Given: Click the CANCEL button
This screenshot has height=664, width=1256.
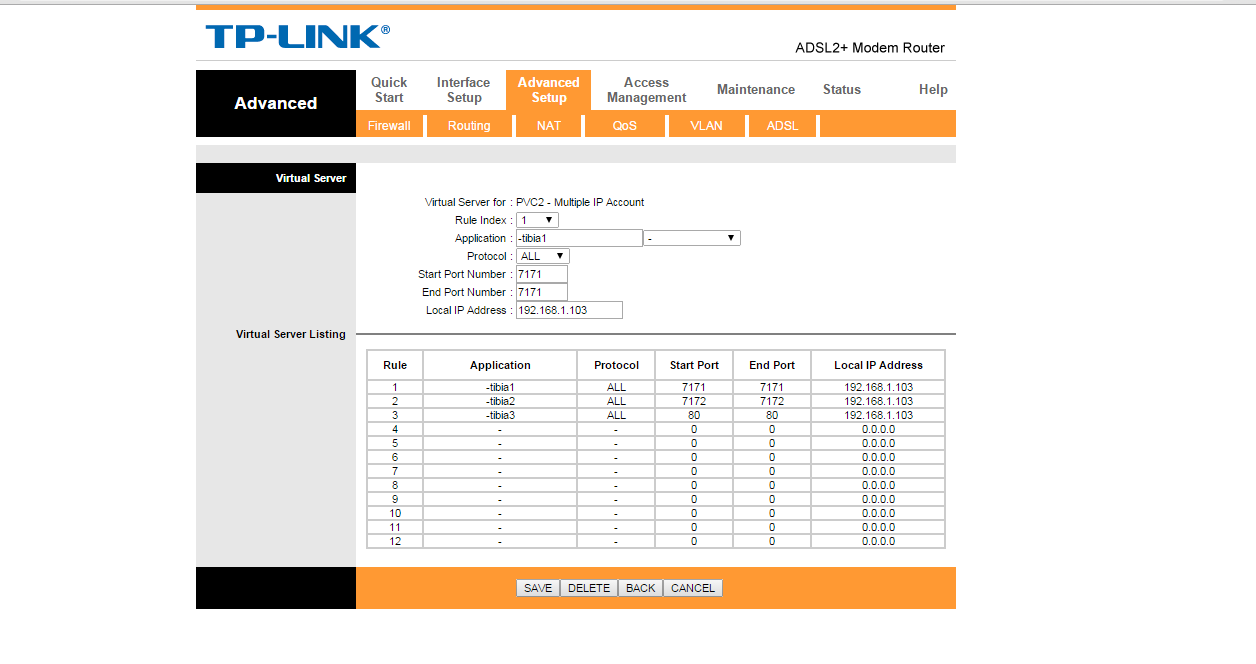Looking at the screenshot, I should [693, 588].
